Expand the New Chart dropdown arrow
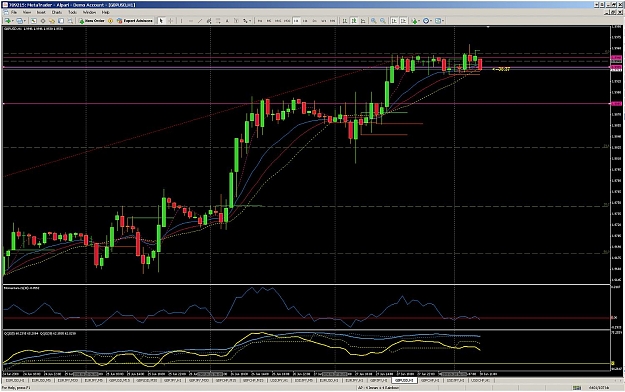Screen dimensions: 625x392 point(13,21)
